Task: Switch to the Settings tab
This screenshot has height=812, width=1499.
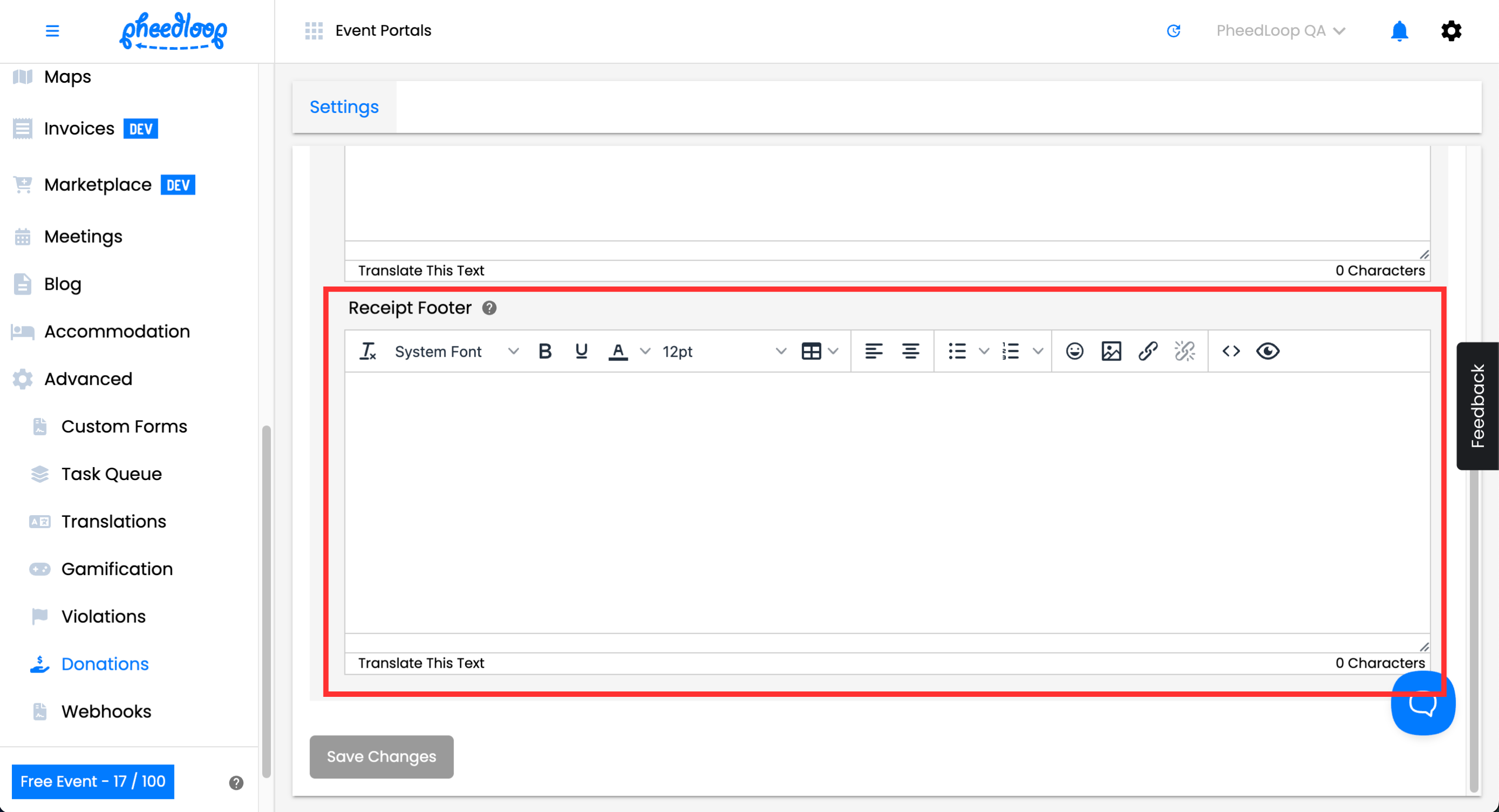Action: pos(344,107)
